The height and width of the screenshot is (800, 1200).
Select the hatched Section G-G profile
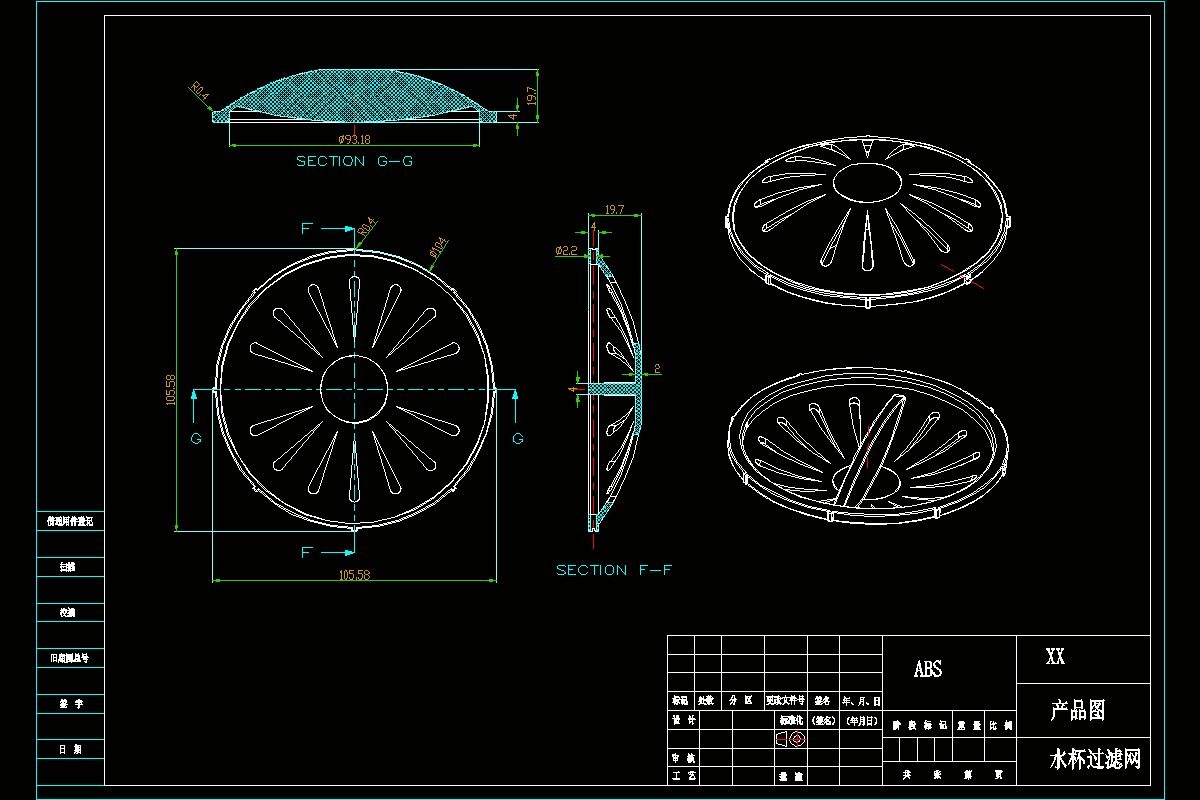(355, 96)
